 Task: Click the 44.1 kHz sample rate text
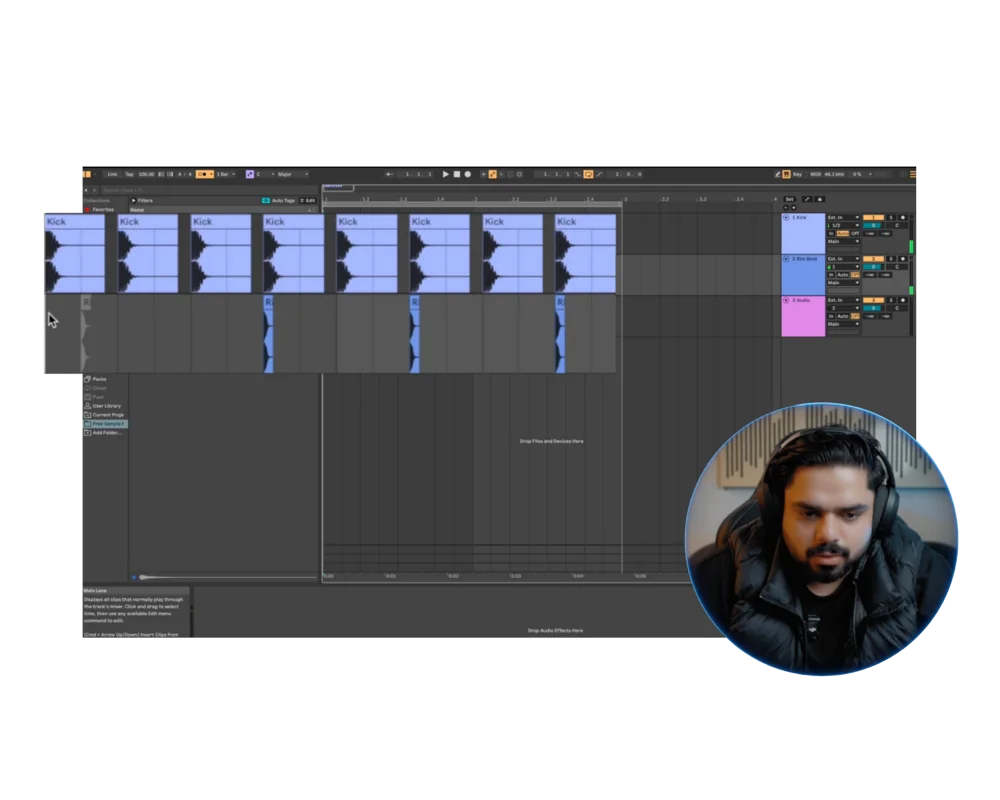pyautogui.click(x=834, y=174)
